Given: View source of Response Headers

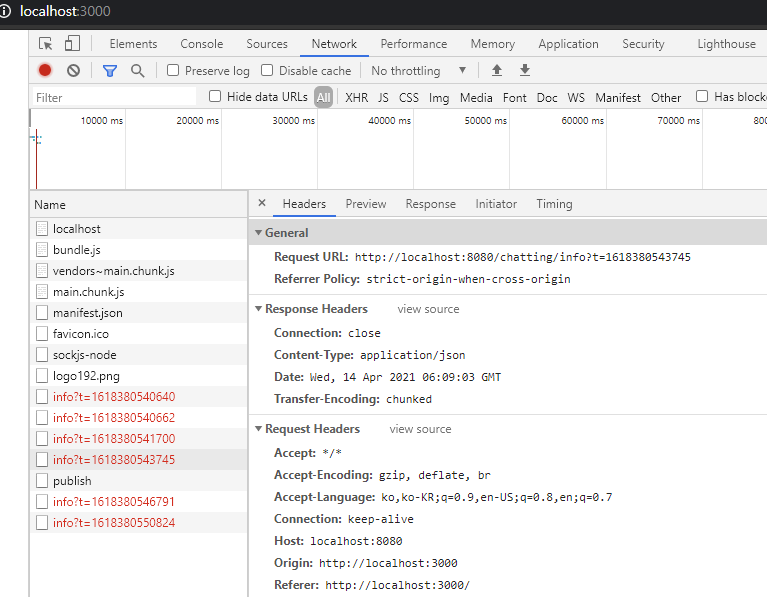Looking at the screenshot, I should tap(428, 309).
